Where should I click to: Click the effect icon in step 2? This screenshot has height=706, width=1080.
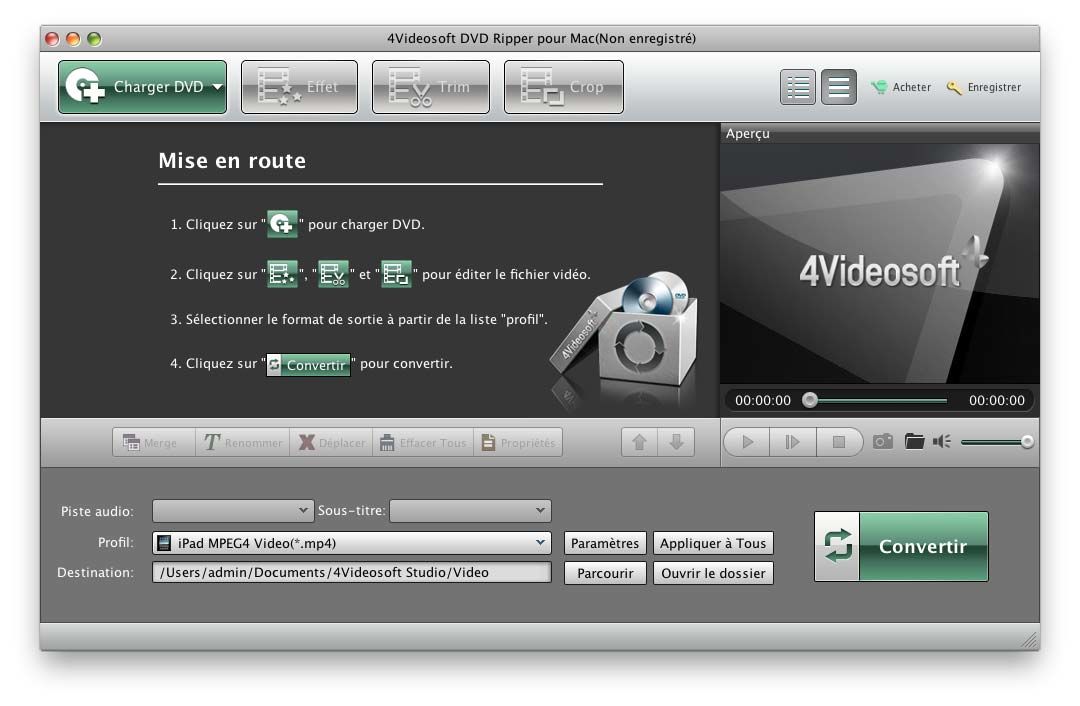coord(282,274)
